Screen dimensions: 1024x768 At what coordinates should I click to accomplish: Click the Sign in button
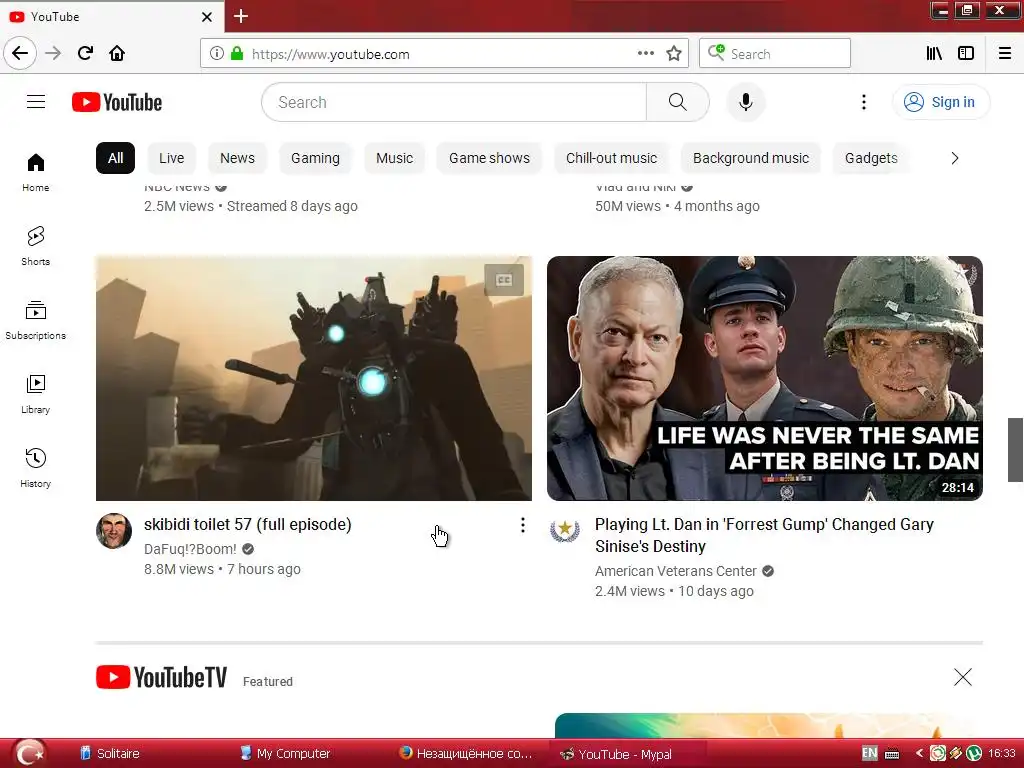coord(940,102)
